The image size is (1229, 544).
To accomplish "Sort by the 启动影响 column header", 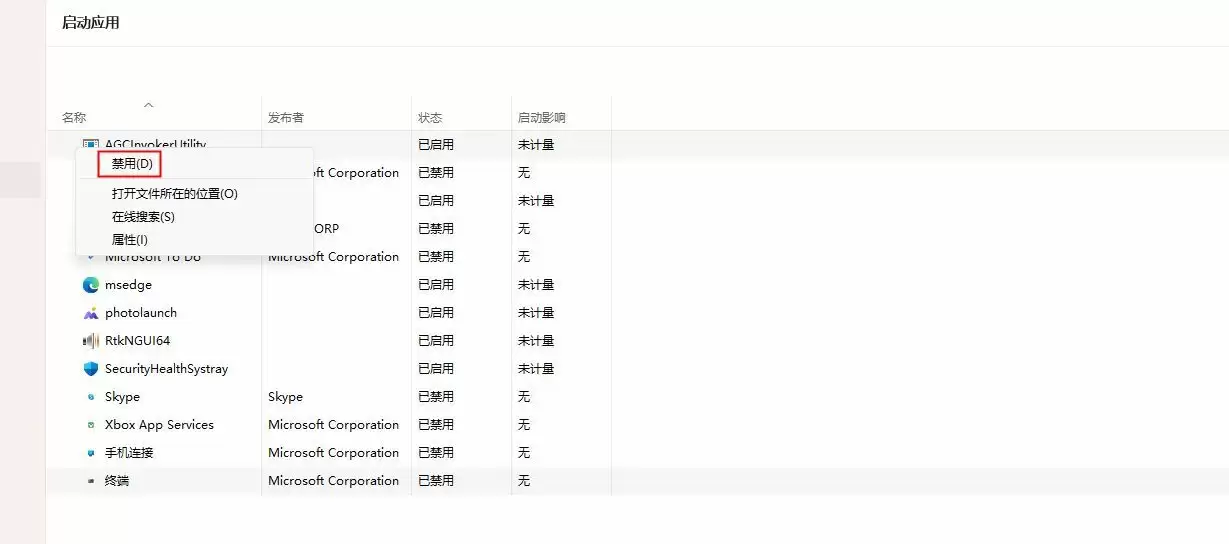I will (542, 118).
